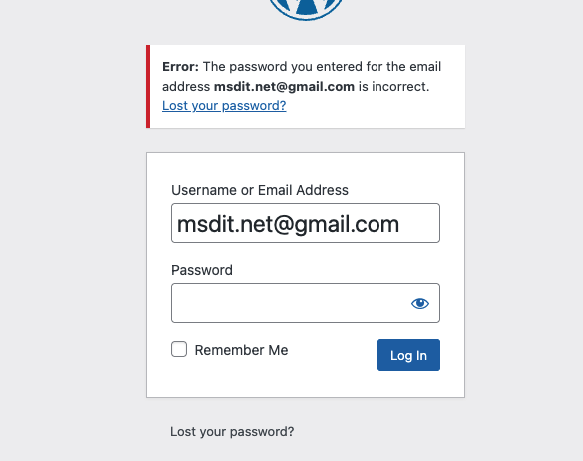Select the bold Error: heading text
The height and width of the screenshot is (461, 583).
180,67
